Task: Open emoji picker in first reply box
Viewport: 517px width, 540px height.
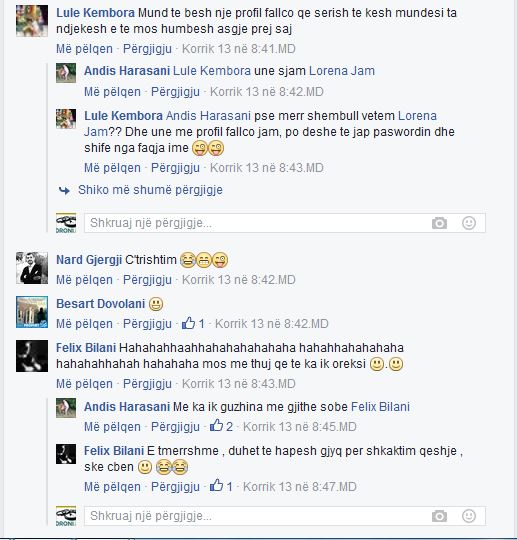Action: click(469, 223)
